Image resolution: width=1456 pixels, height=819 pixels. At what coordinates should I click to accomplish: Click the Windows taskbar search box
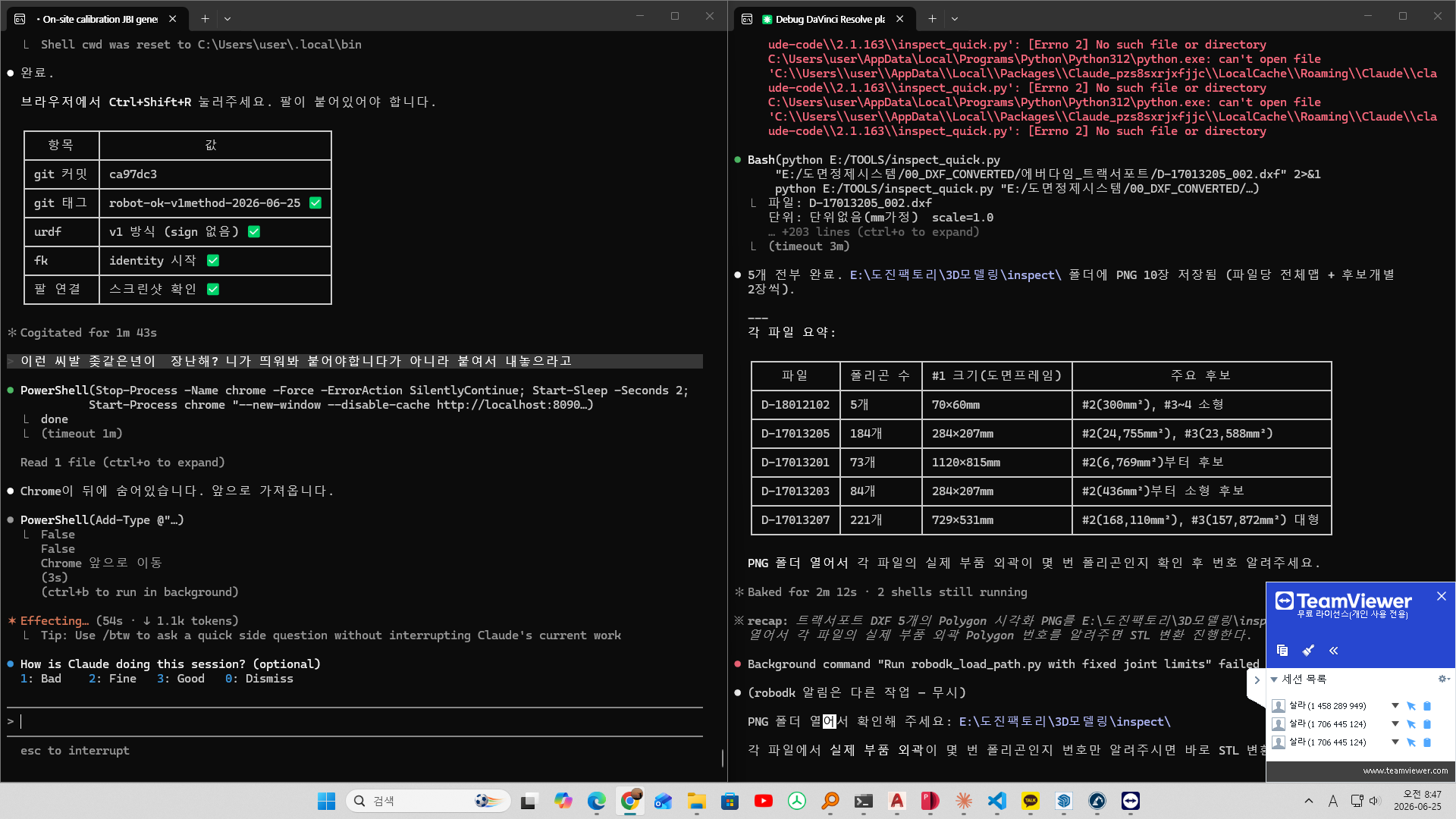point(429,801)
